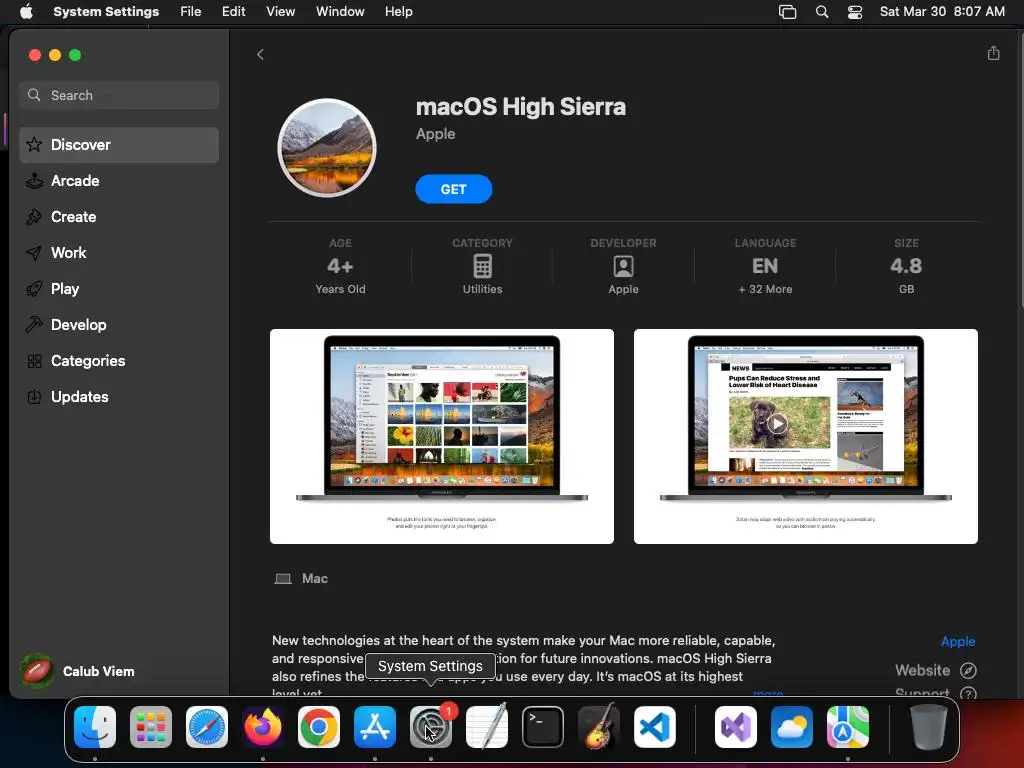Image resolution: width=1024 pixels, height=768 pixels.
Task: Open the File menu
Action: pos(191,12)
